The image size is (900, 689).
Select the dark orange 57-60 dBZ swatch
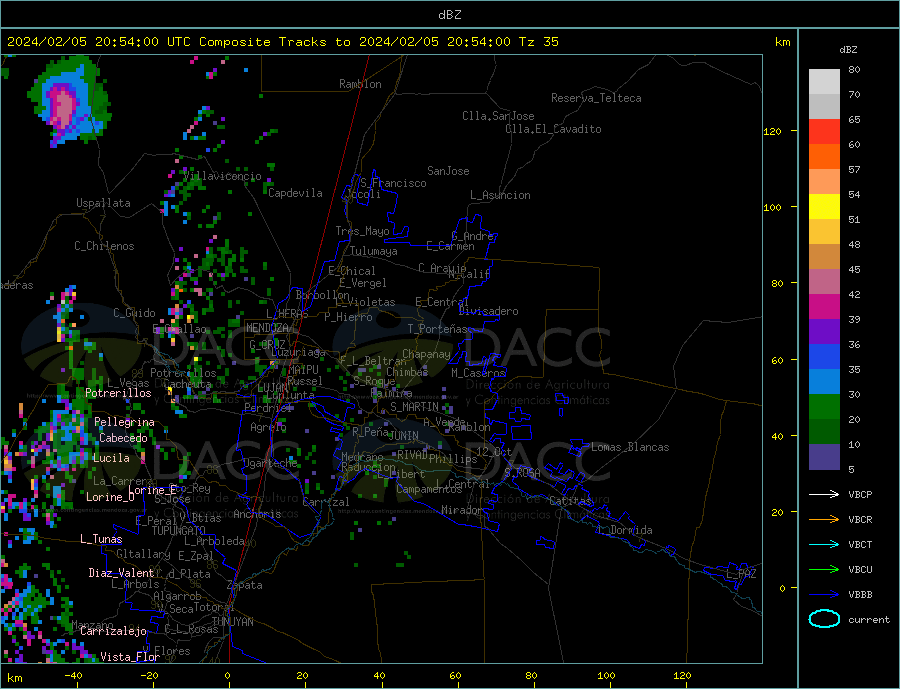[824, 157]
